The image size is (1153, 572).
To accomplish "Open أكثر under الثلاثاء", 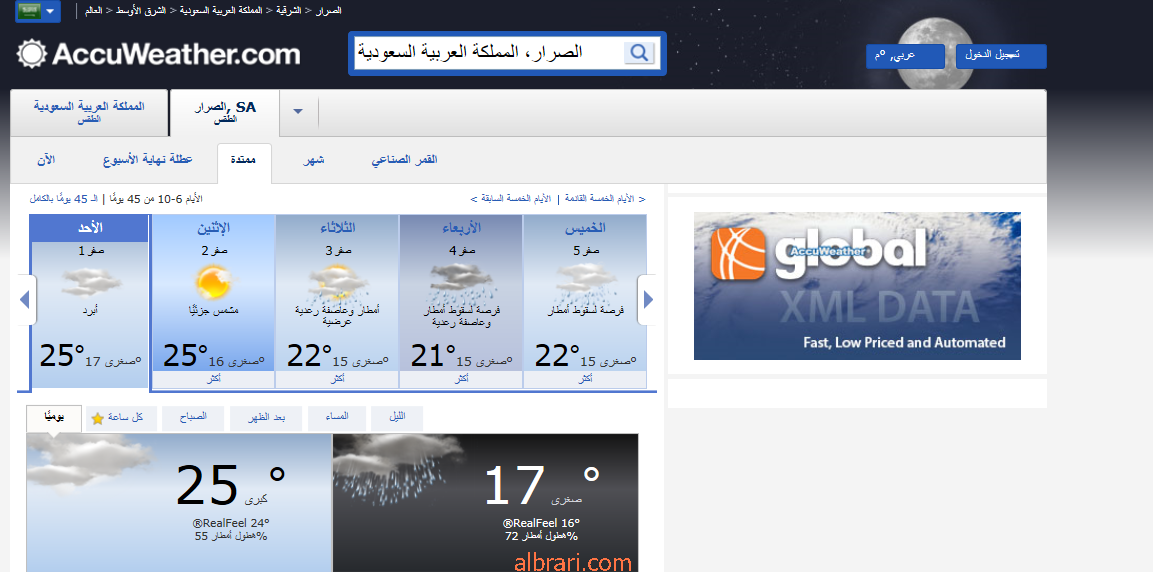I will pyautogui.click(x=338, y=379).
